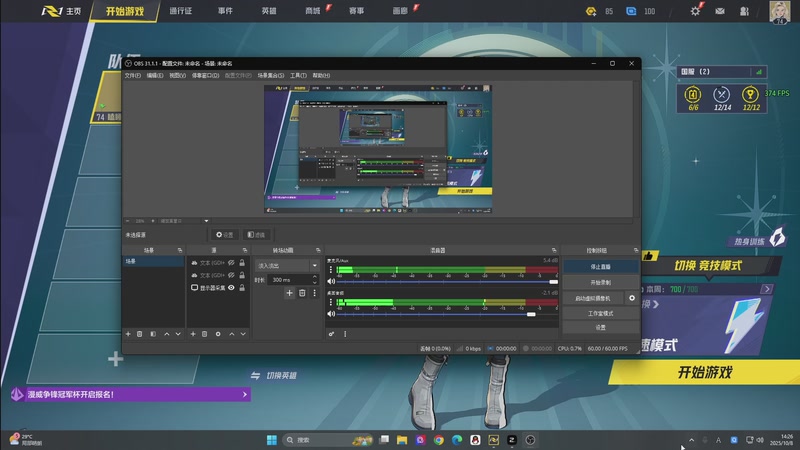Expand the weekly progress arrow in game panel
This screenshot has height=450, width=800.
point(767,289)
